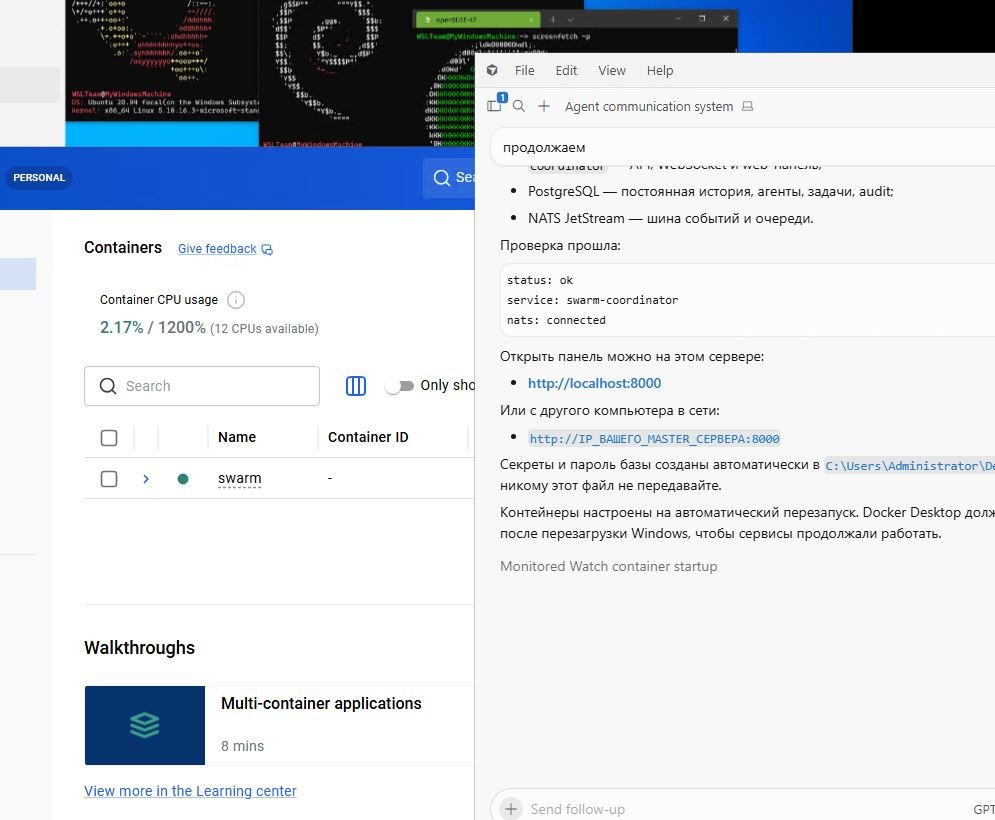Check the select-all containers checkbox
995x820 pixels.
pyautogui.click(x=109, y=438)
